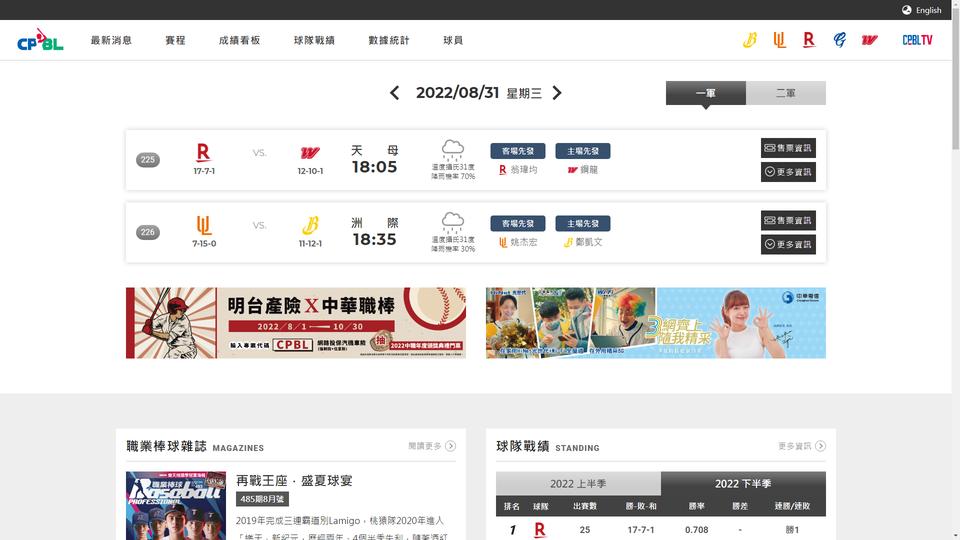Click 更多資訊 in Standing section
This screenshot has width=960, height=540.
[801, 446]
